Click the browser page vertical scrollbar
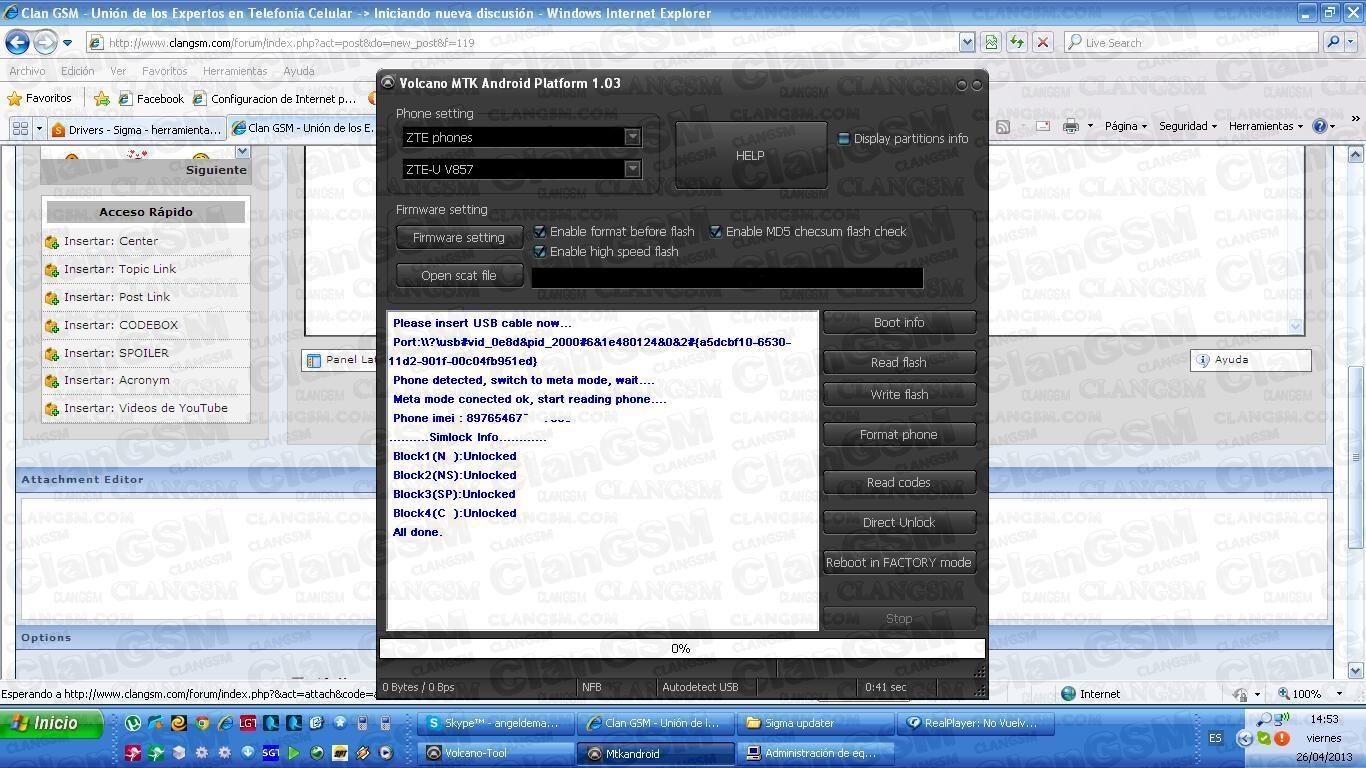 tap(1356, 412)
